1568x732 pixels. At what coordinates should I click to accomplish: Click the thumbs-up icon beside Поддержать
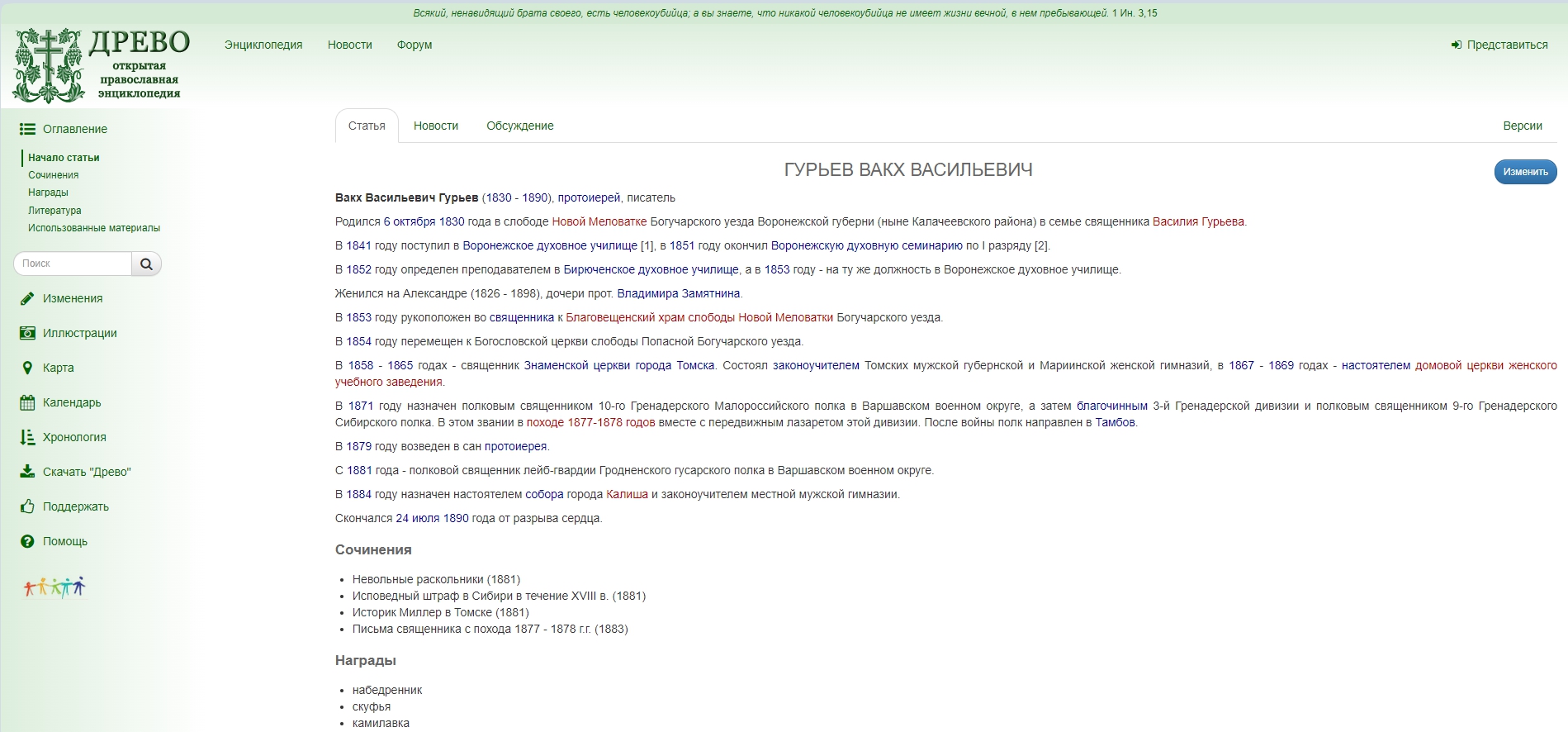27,506
